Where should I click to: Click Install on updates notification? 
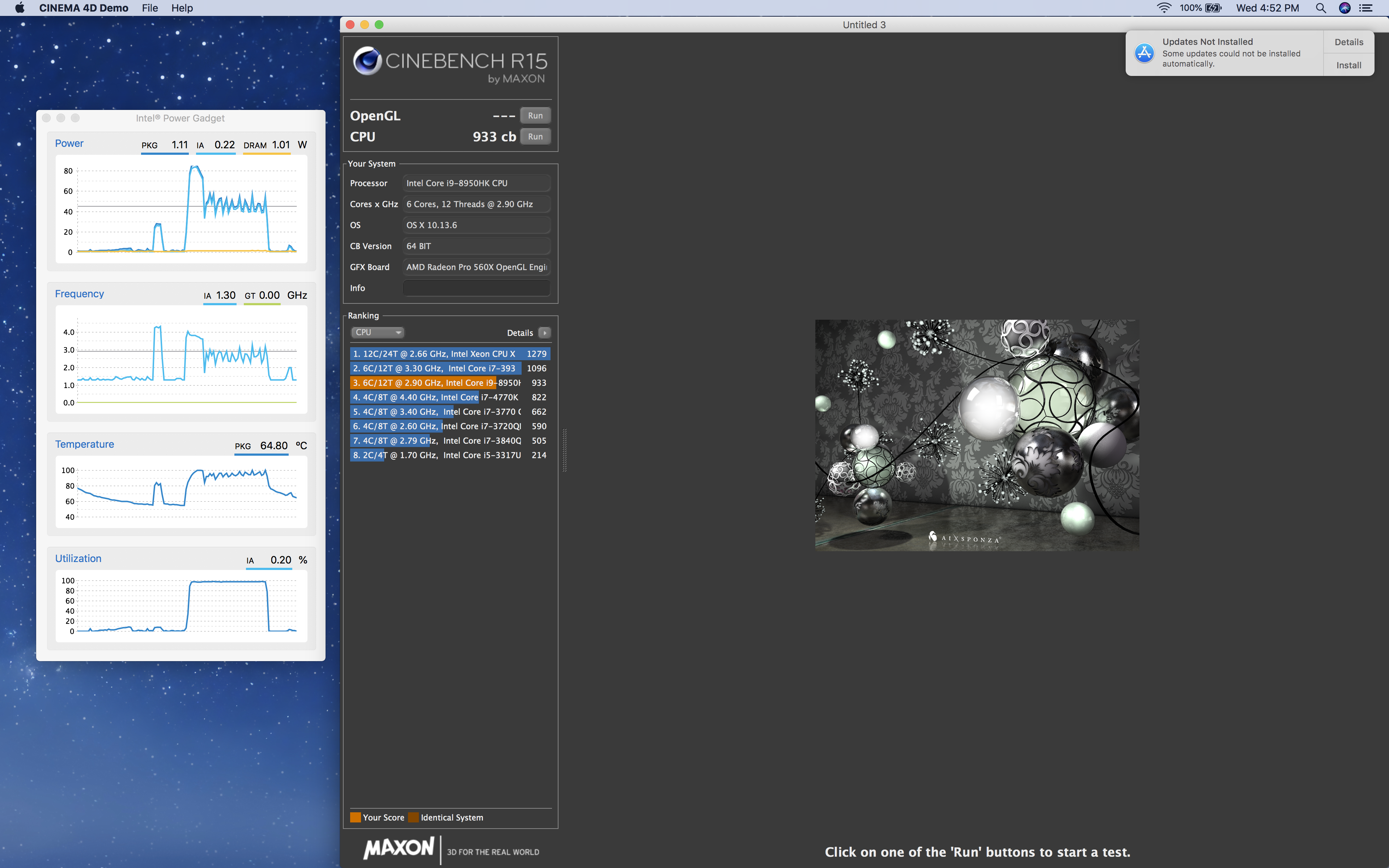1348,65
